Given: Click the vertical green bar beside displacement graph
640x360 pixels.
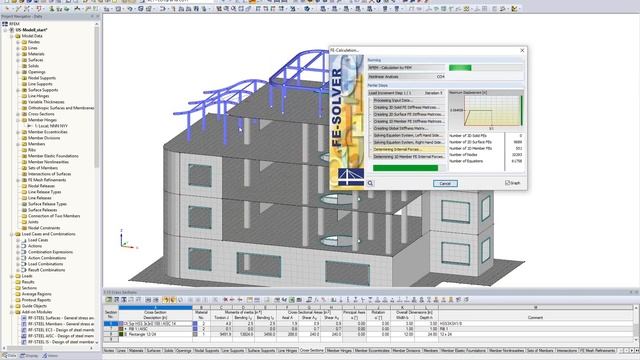Looking at the screenshot, I should click(x=521, y=110).
